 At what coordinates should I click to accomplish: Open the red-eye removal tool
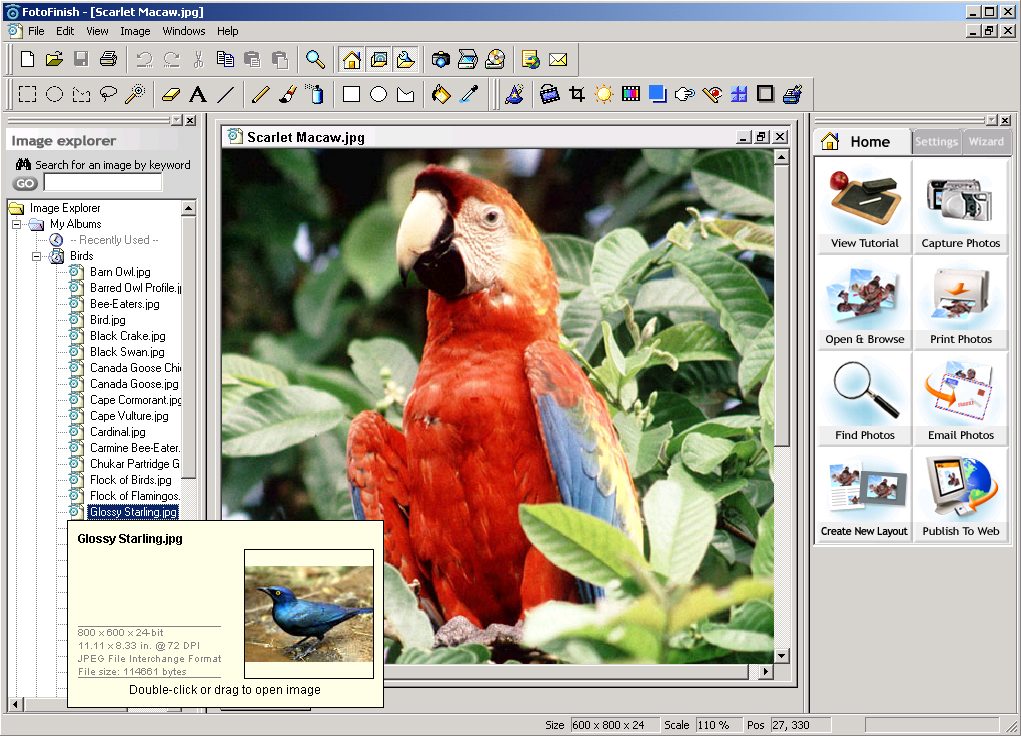tap(711, 93)
